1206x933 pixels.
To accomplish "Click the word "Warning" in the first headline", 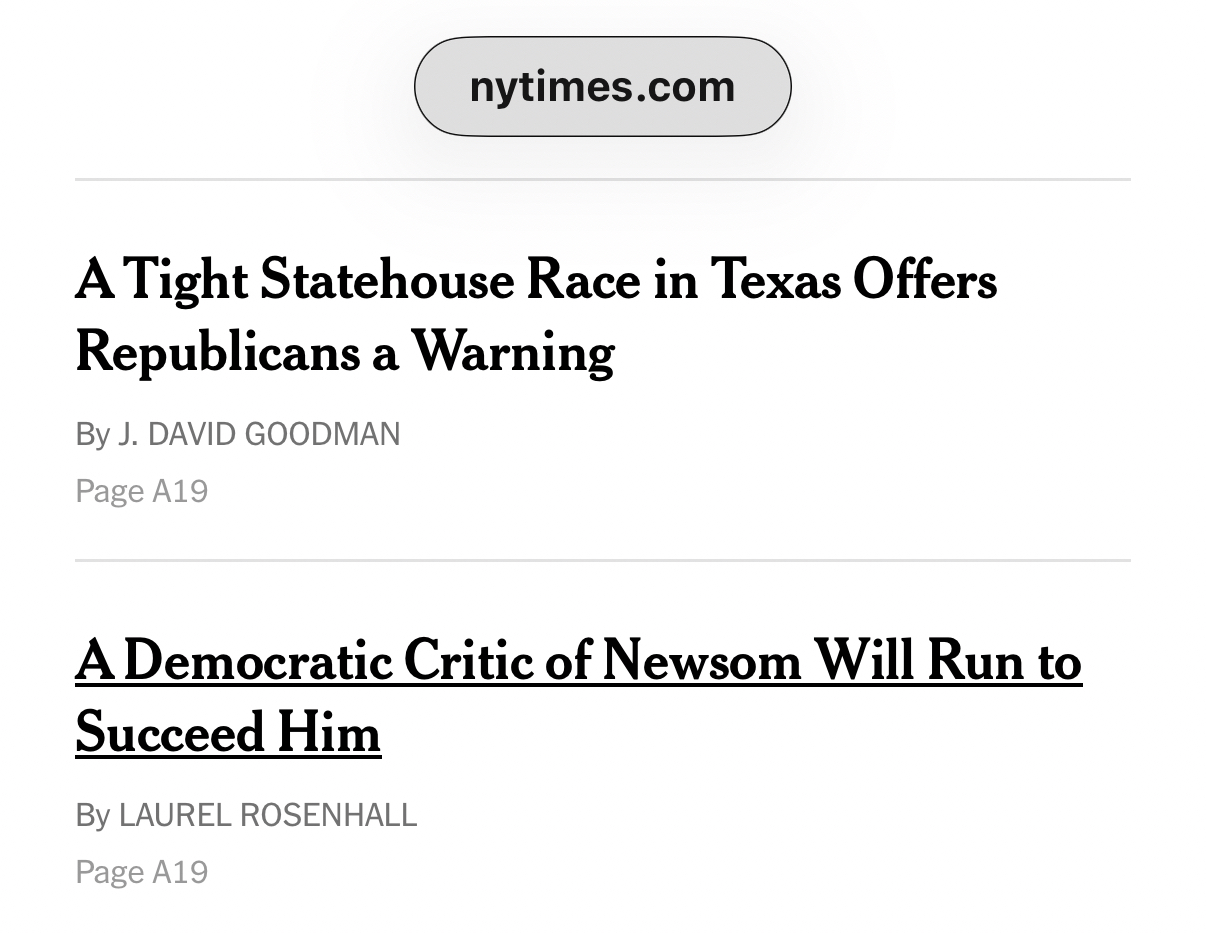I will click(x=513, y=352).
